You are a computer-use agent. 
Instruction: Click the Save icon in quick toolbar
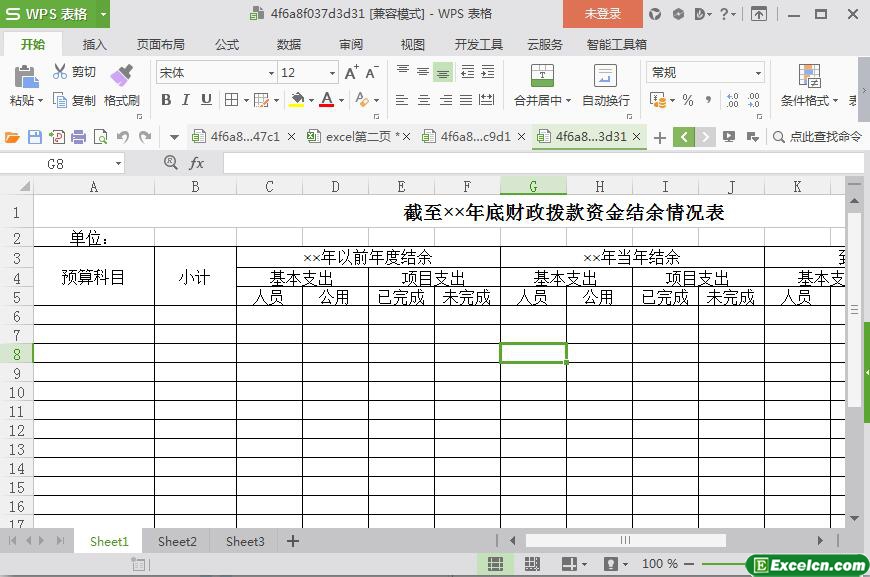(x=35, y=137)
